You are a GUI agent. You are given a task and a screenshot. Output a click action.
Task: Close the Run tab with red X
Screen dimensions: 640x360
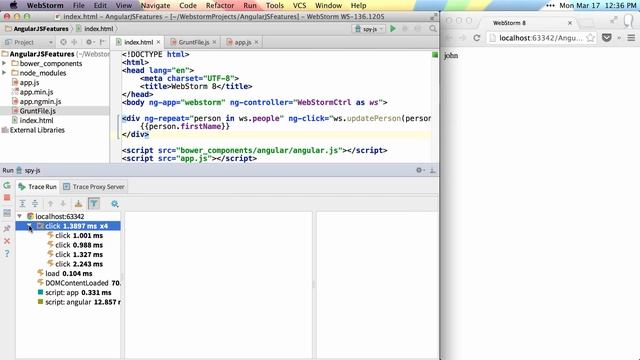tap(7, 241)
